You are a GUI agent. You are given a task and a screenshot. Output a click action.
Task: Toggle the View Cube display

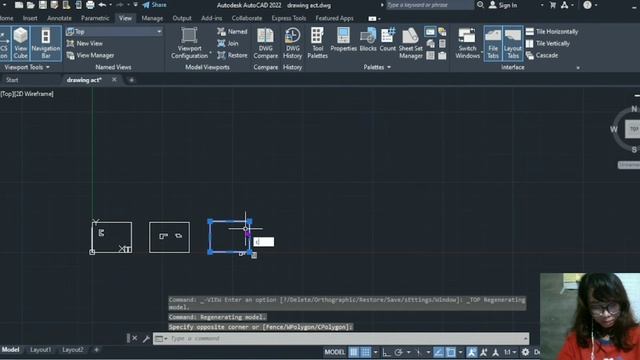pyautogui.click(x=20, y=43)
